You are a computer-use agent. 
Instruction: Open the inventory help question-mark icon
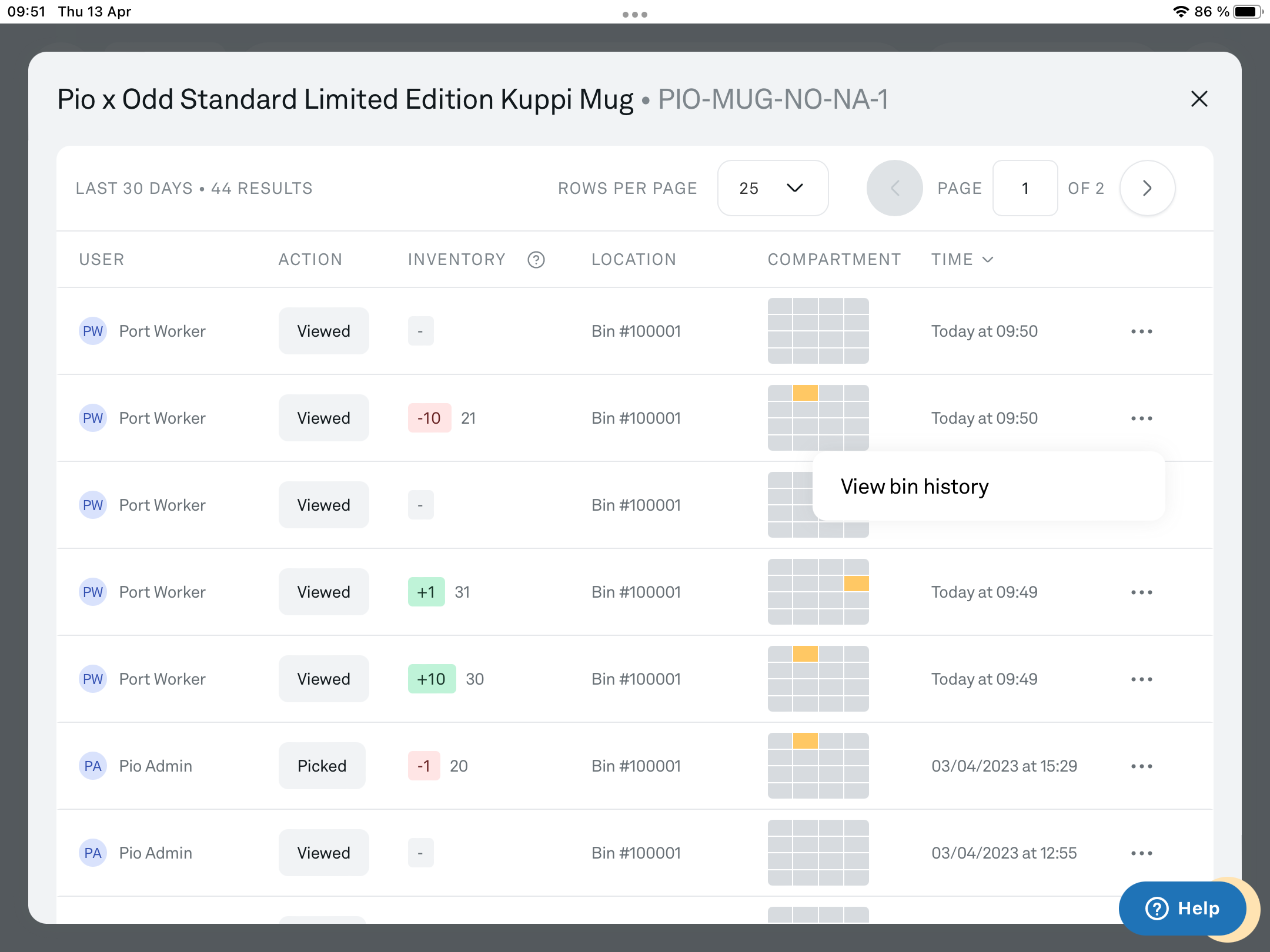pos(536,259)
